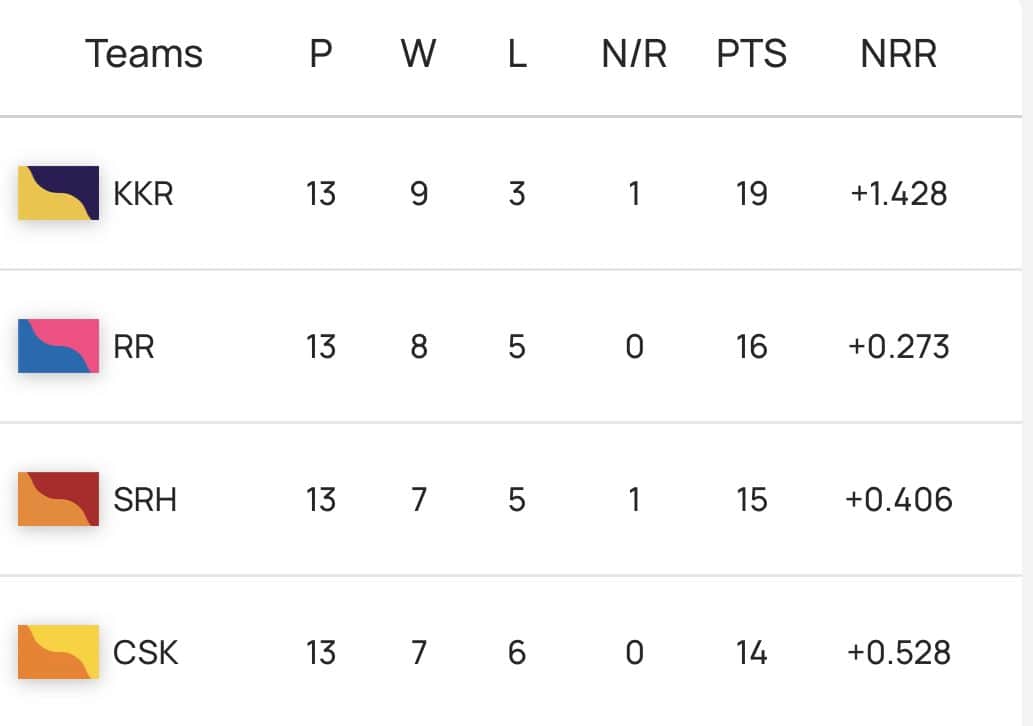Click the KKR team flag icon

pos(58,193)
